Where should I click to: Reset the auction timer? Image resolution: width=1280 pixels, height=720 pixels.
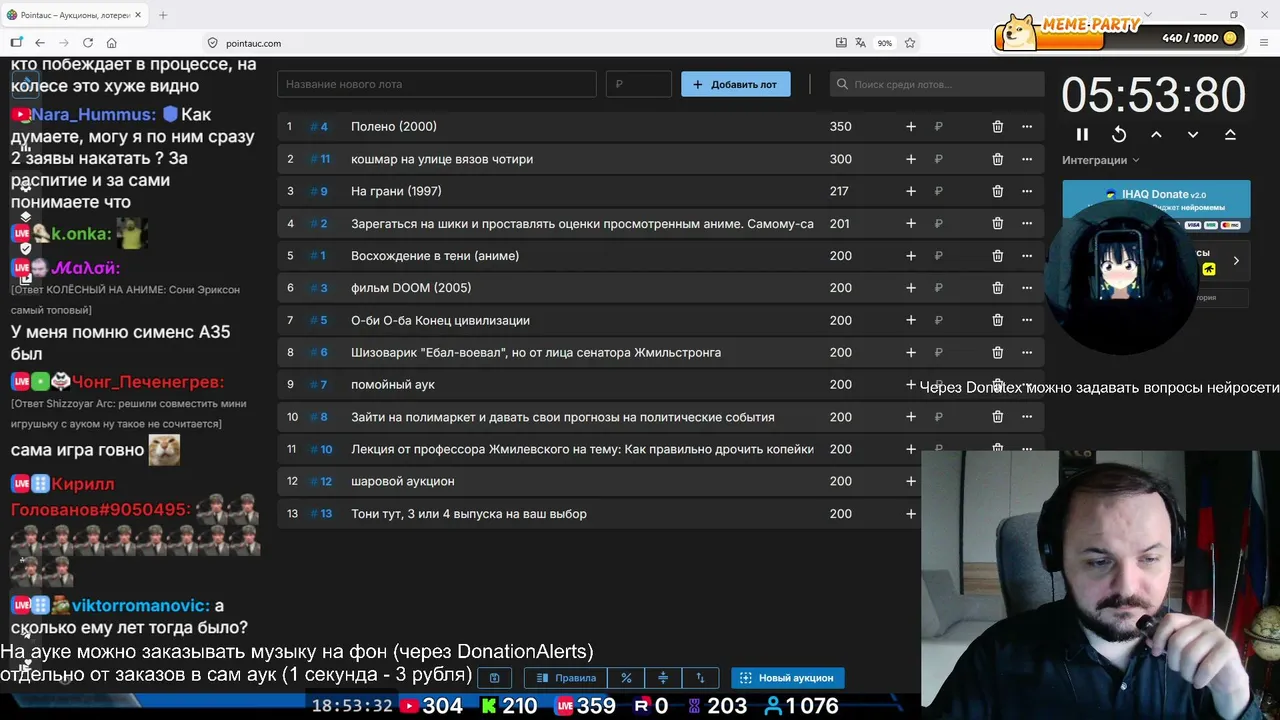coord(1119,134)
